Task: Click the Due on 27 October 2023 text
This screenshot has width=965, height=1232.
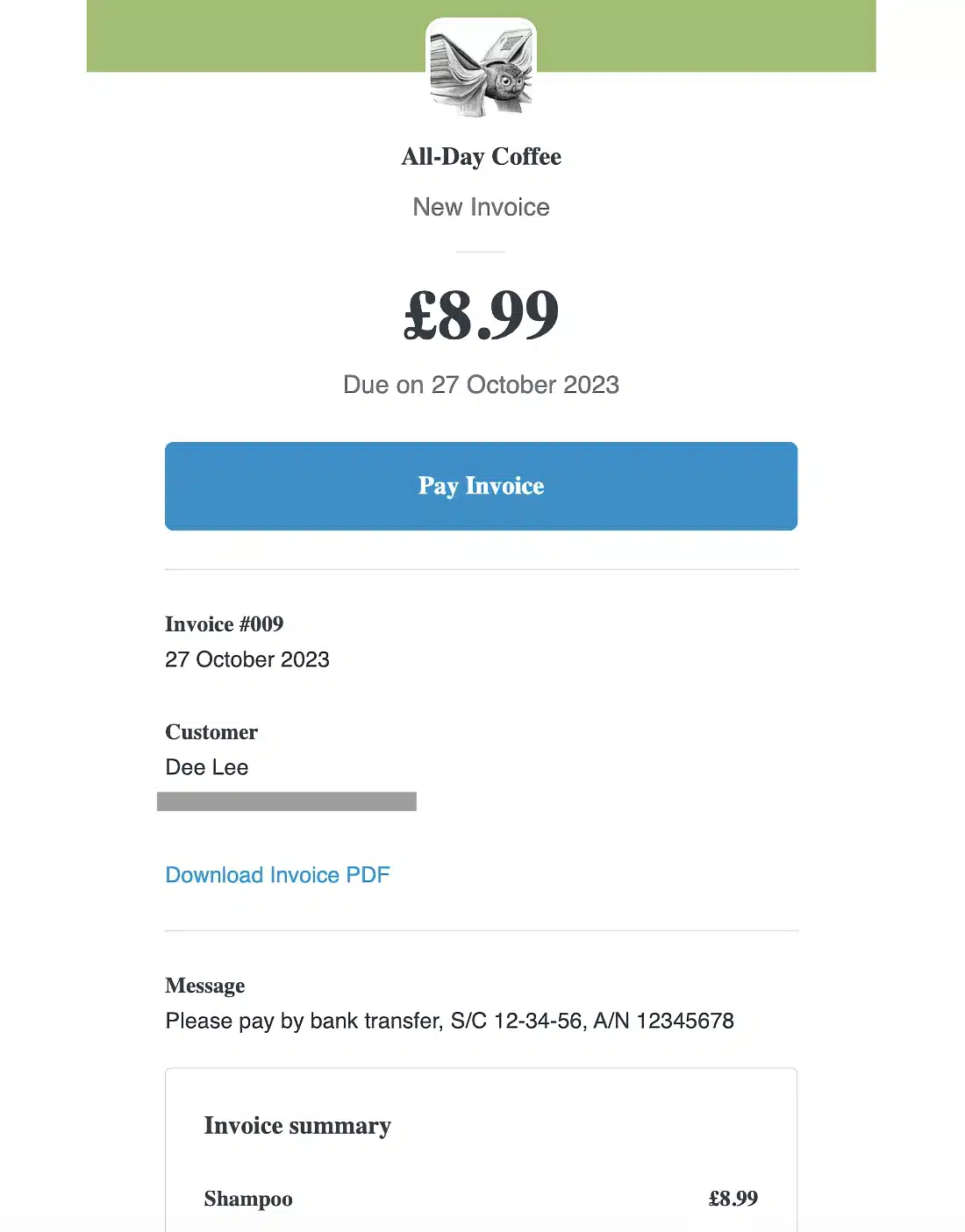Action: [481, 384]
